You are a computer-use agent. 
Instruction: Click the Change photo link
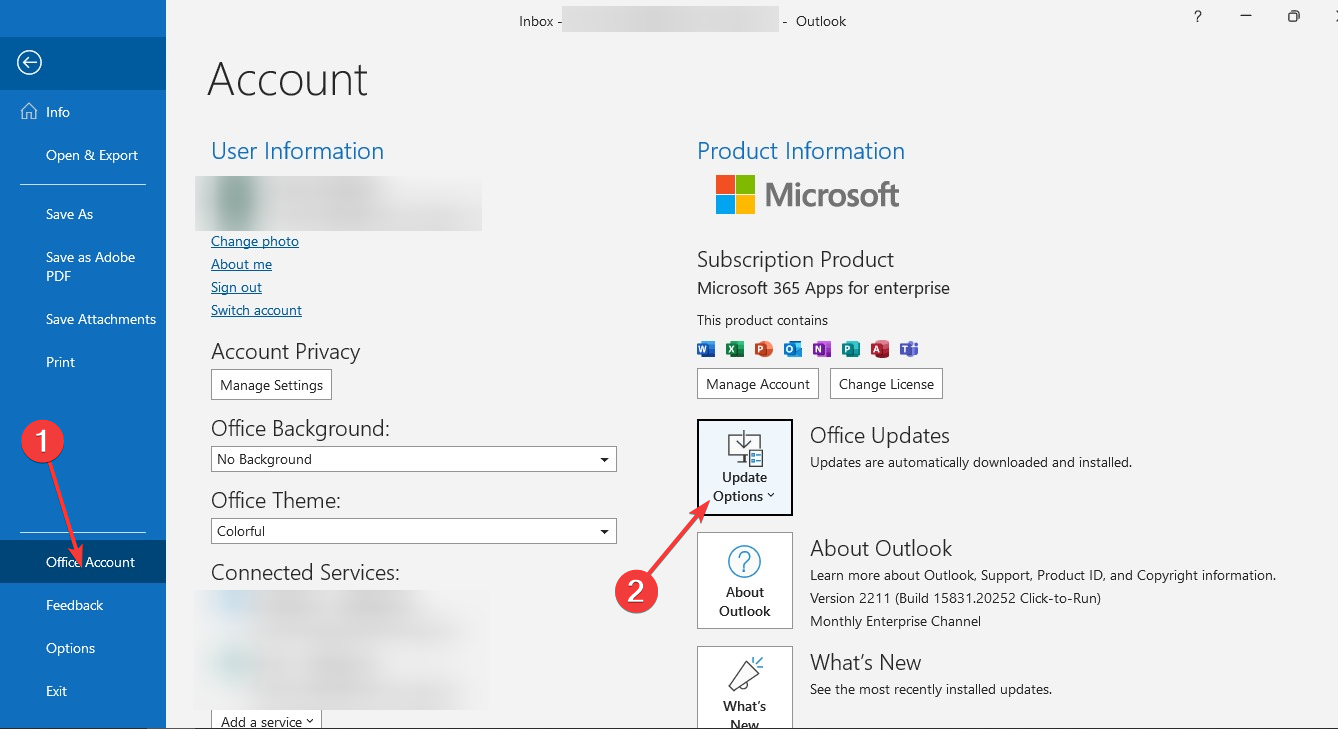(255, 241)
